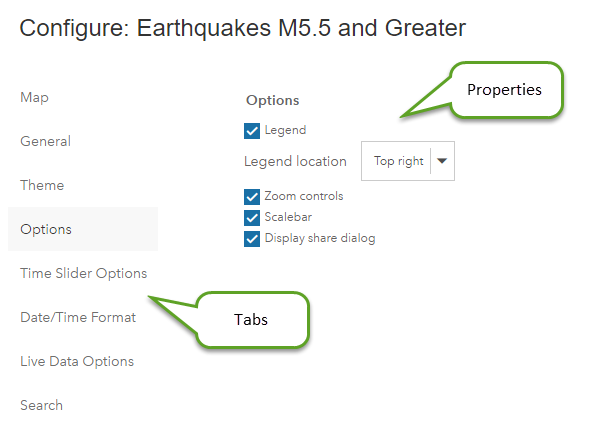600x444 pixels.
Task: Switch to the Search tab
Action: point(41,405)
